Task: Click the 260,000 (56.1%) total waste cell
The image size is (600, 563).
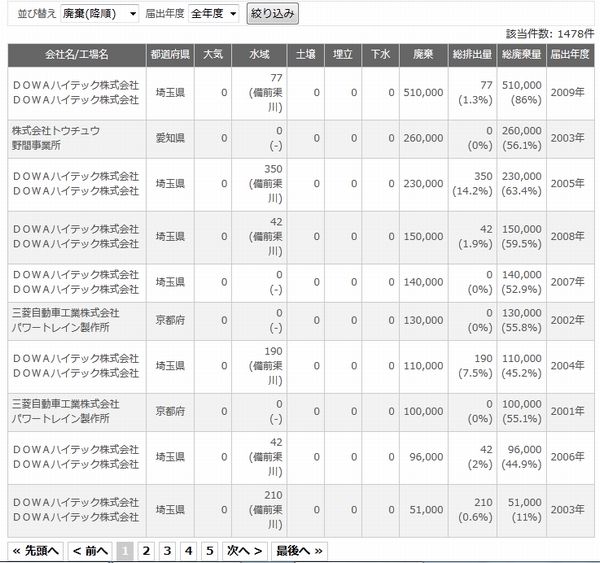Action: (521, 139)
